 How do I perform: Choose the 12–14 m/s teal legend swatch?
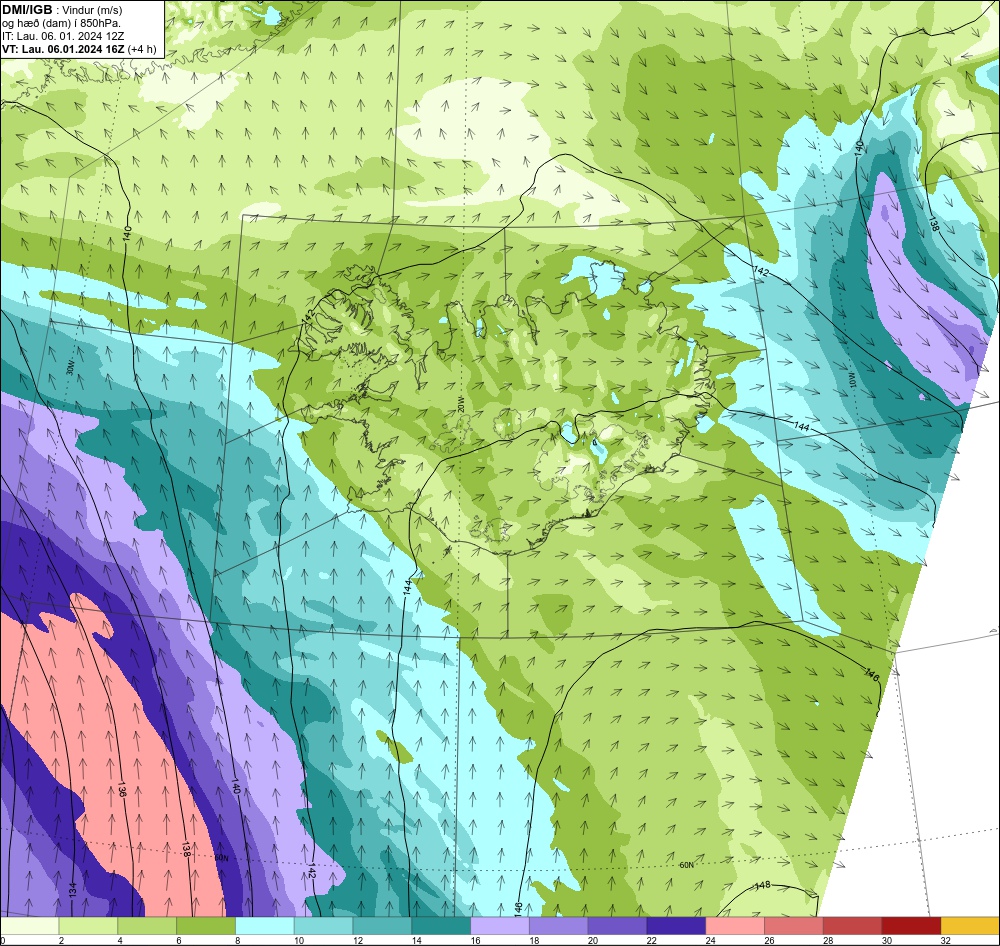point(382,926)
